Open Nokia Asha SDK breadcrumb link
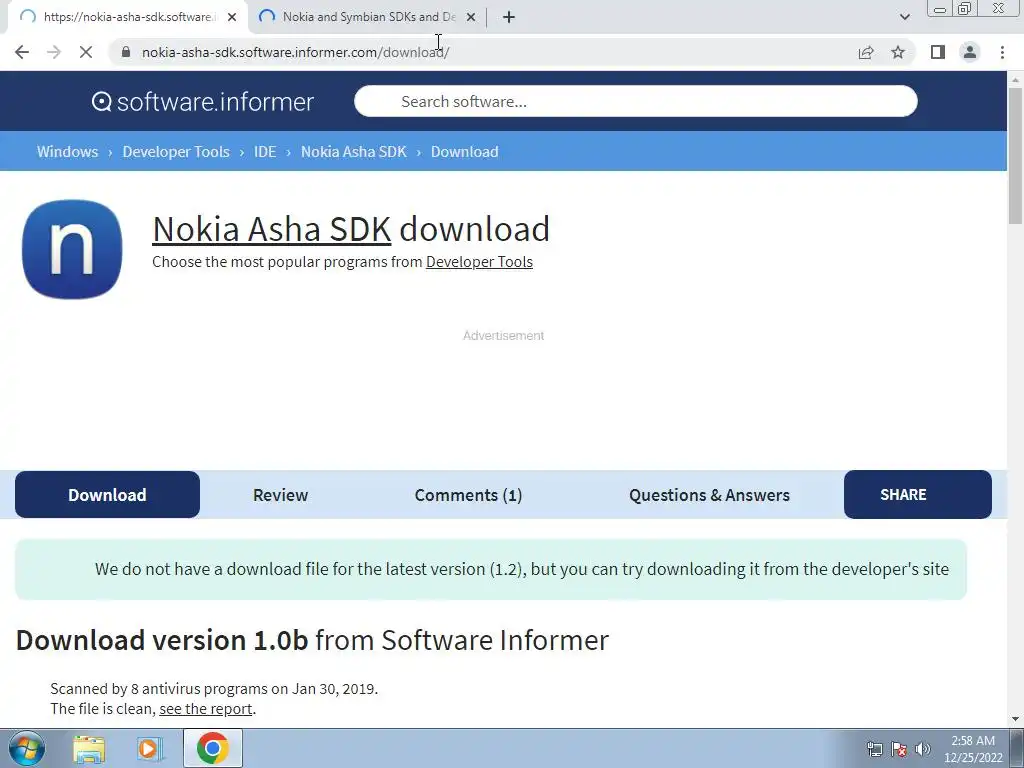The height and width of the screenshot is (768, 1024). 353,152
